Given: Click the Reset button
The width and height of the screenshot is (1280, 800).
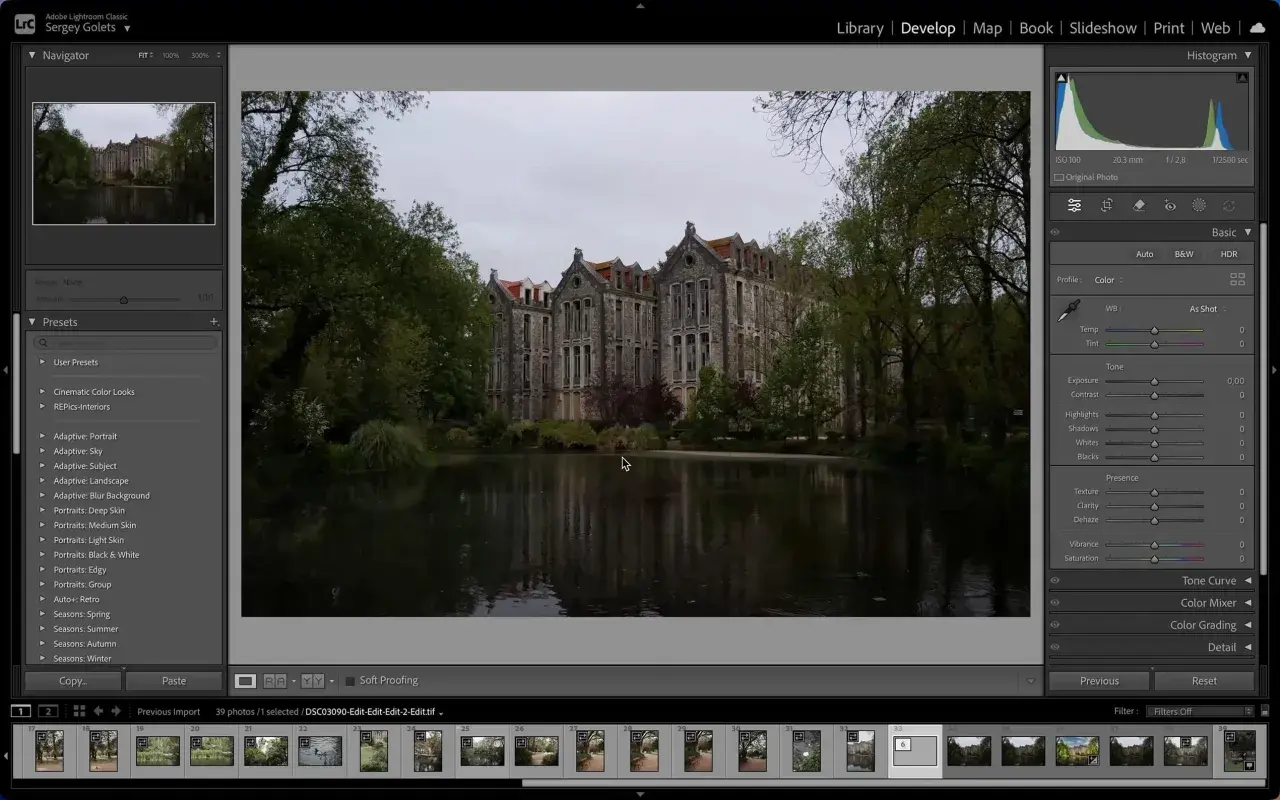Looking at the screenshot, I should 1204,681.
